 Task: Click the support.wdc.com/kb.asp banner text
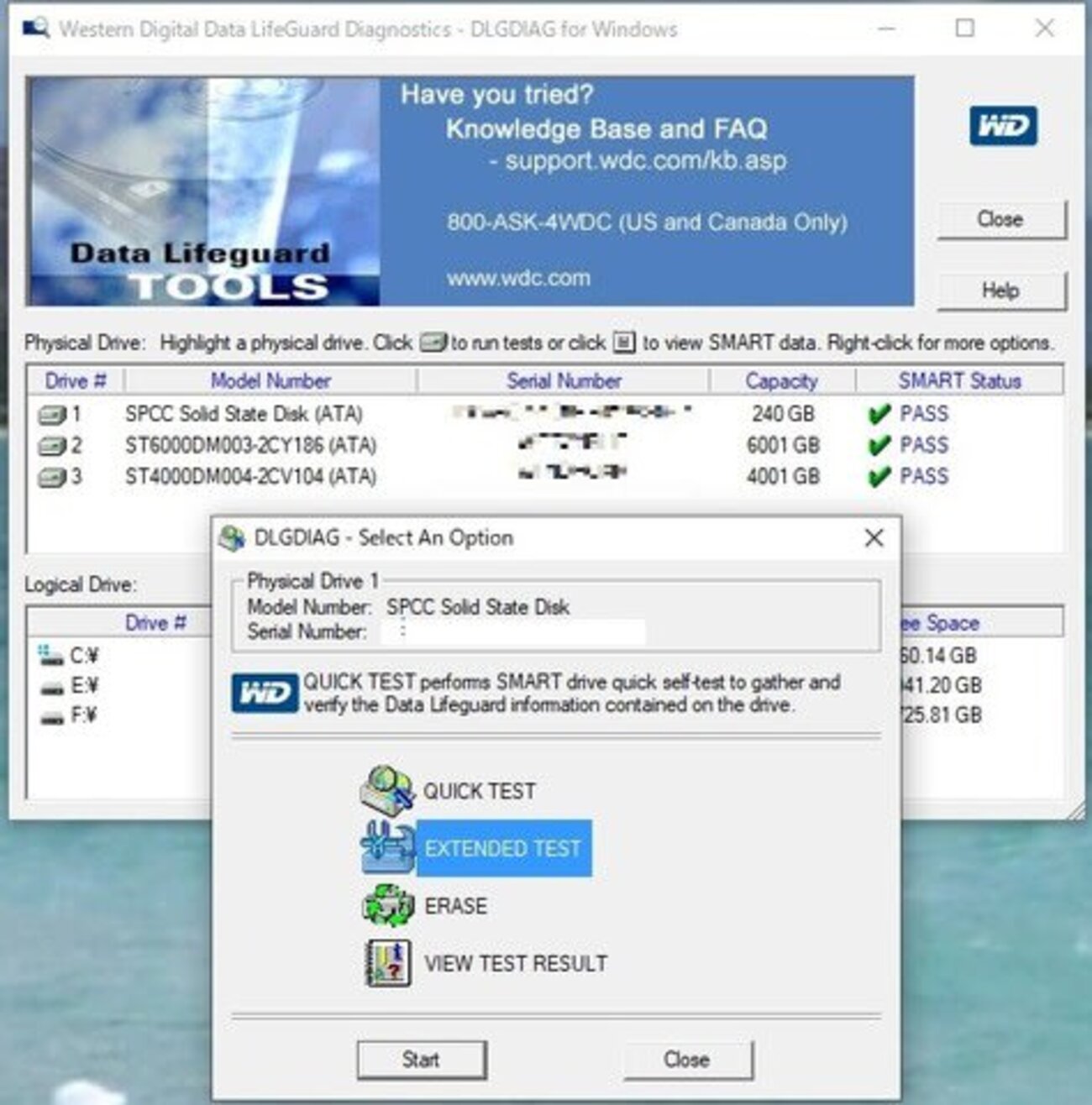click(x=645, y=160)
